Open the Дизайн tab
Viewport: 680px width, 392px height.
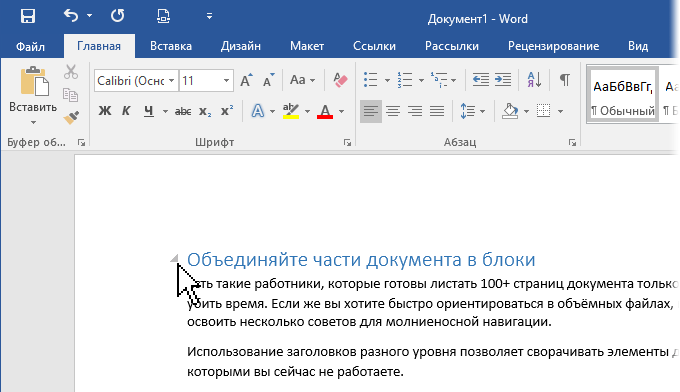[x=241, y=46]
